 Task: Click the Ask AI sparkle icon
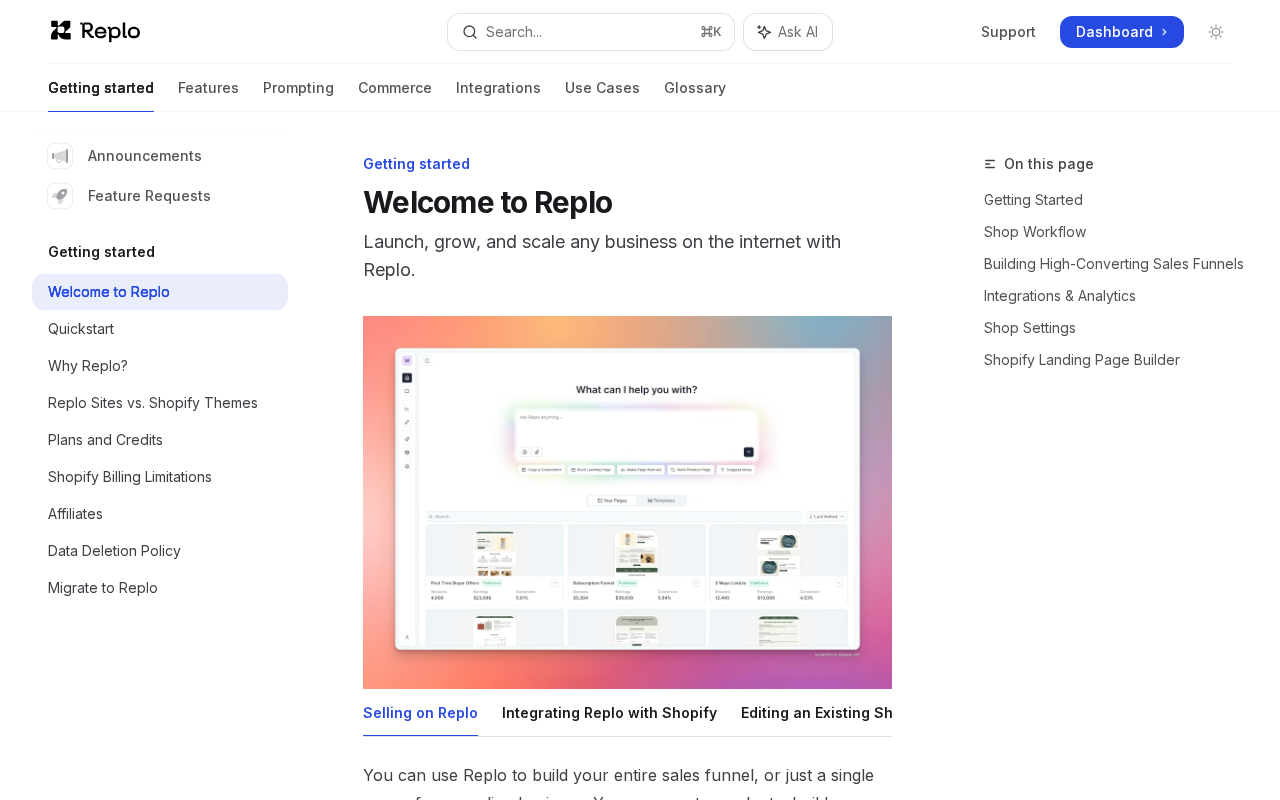click(764, 32)
